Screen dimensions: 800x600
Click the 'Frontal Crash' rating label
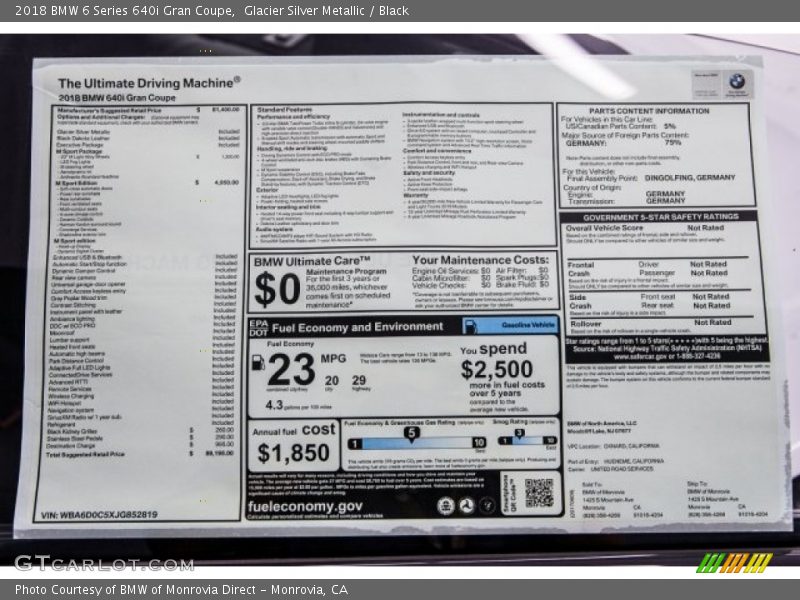[581, 269]
